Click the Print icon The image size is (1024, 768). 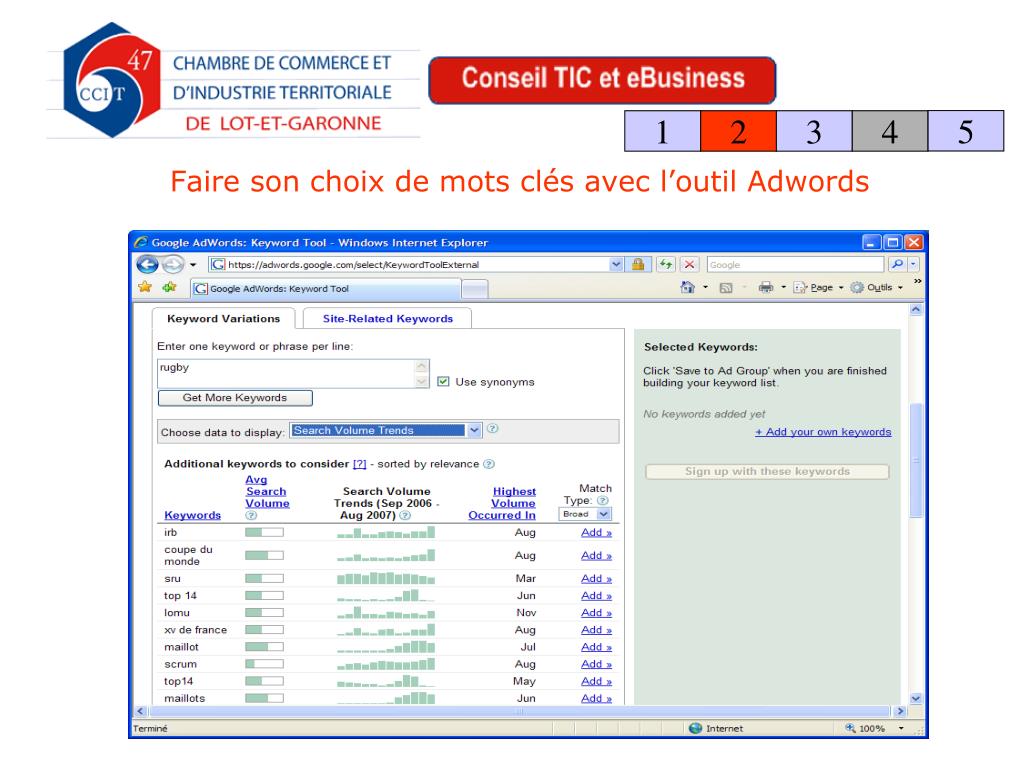[x=766, y=287]
